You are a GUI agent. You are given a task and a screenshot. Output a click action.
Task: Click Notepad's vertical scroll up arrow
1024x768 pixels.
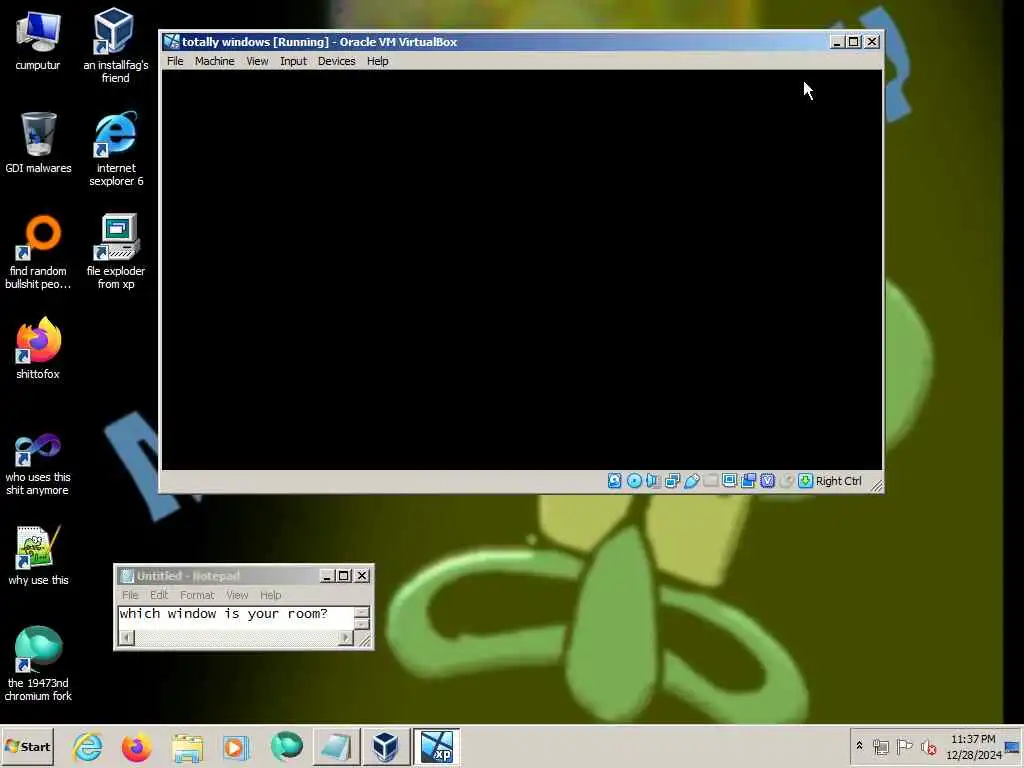362,612
